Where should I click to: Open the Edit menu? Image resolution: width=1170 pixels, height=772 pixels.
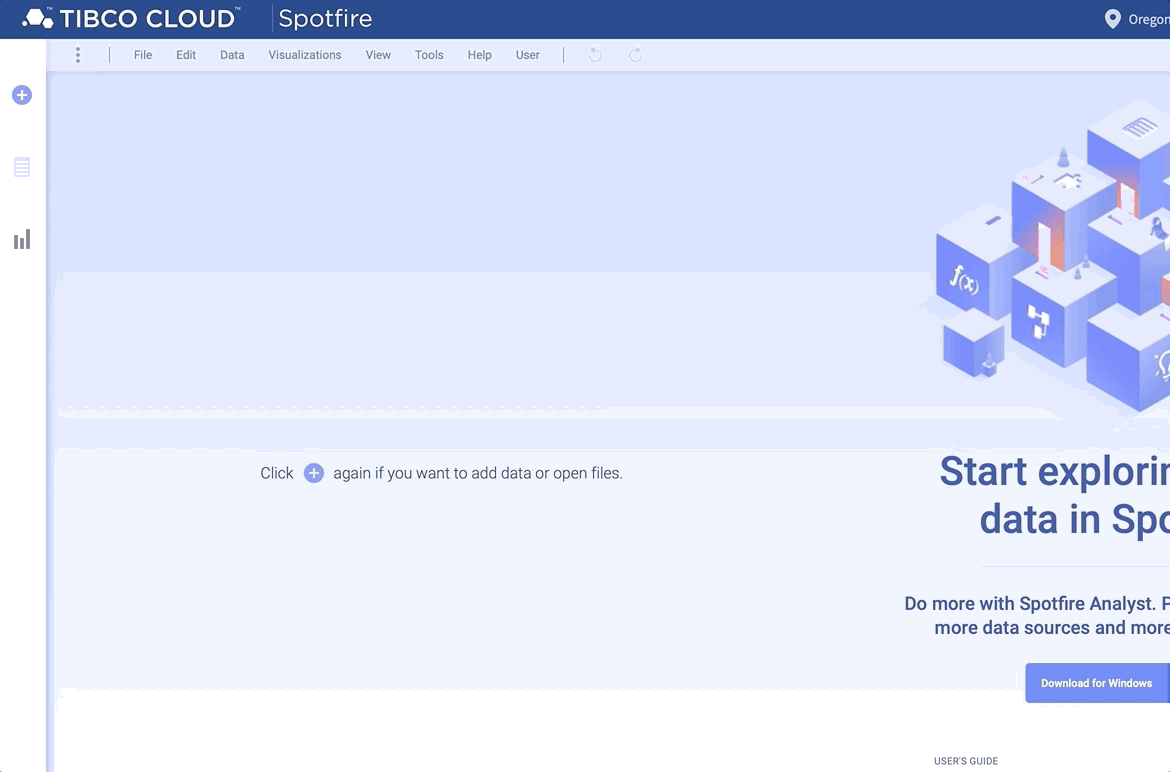pyautogui.click(x=186, y=55)
